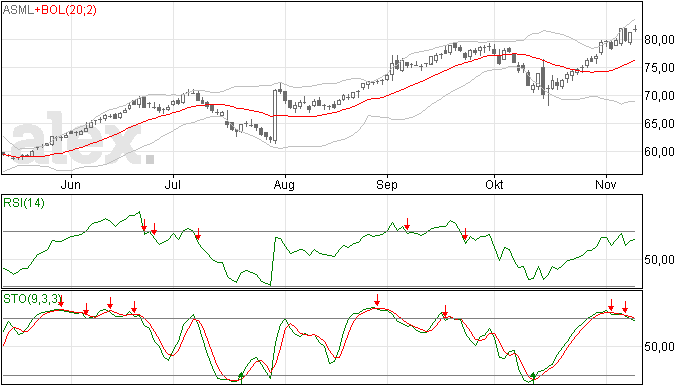Screen dimensions: 690x387
Task: Select the 50,00 label in STO panel
Action: pos(659,347)
